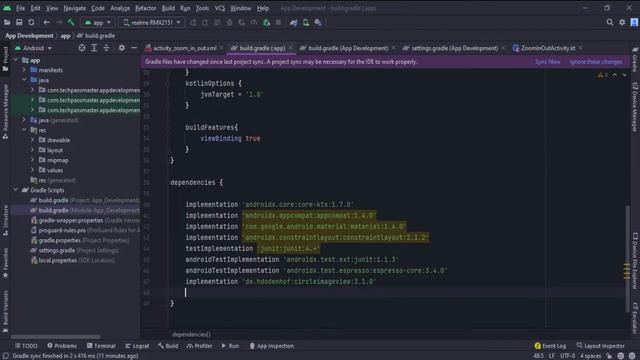The width and height of the screenshot is (640, 360).
Task: Open the SDK Manager toolbar icon
Action: click(318, 22)
